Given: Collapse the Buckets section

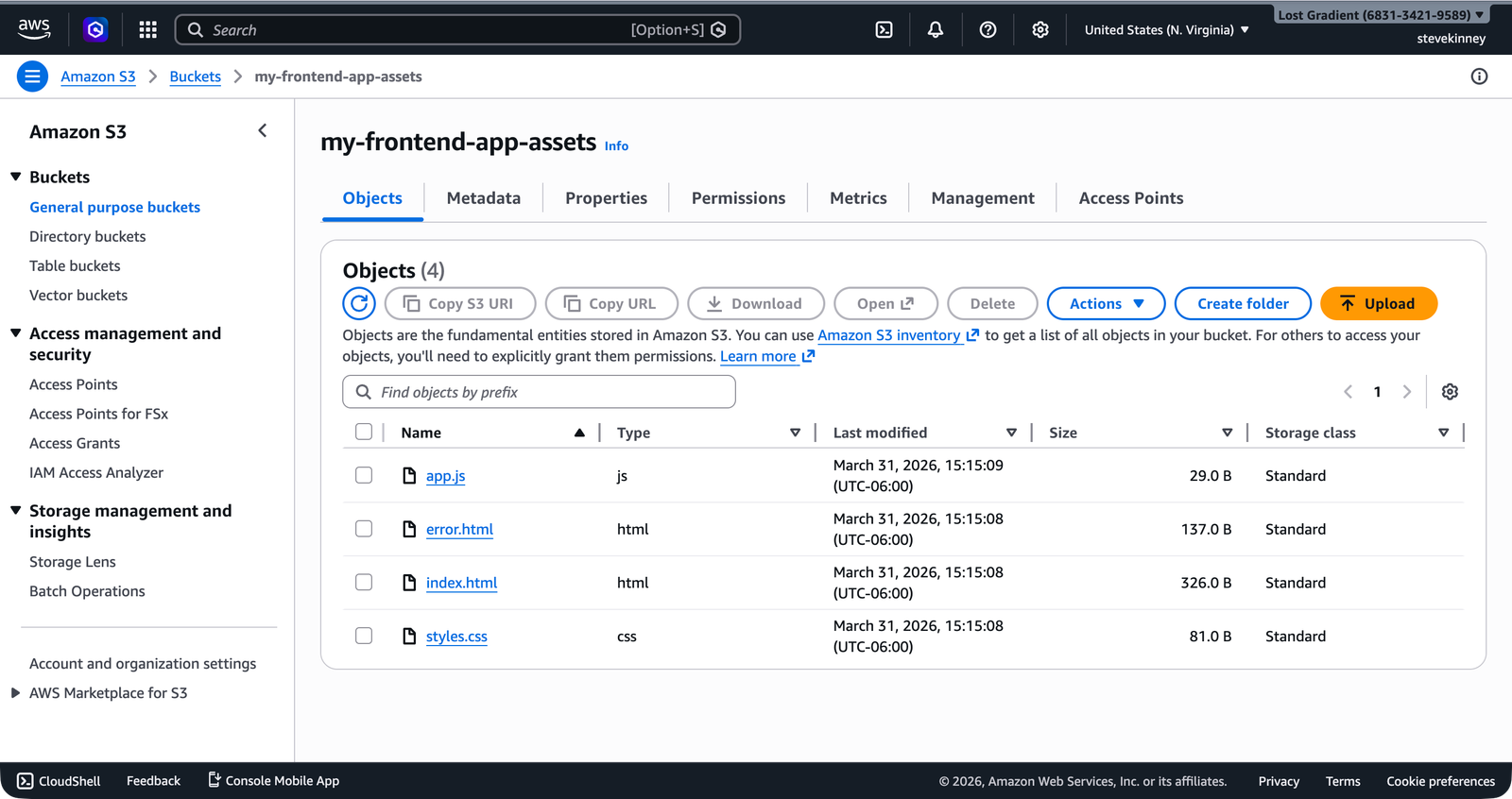Looking at the screenshot, I should click(16, 177).
